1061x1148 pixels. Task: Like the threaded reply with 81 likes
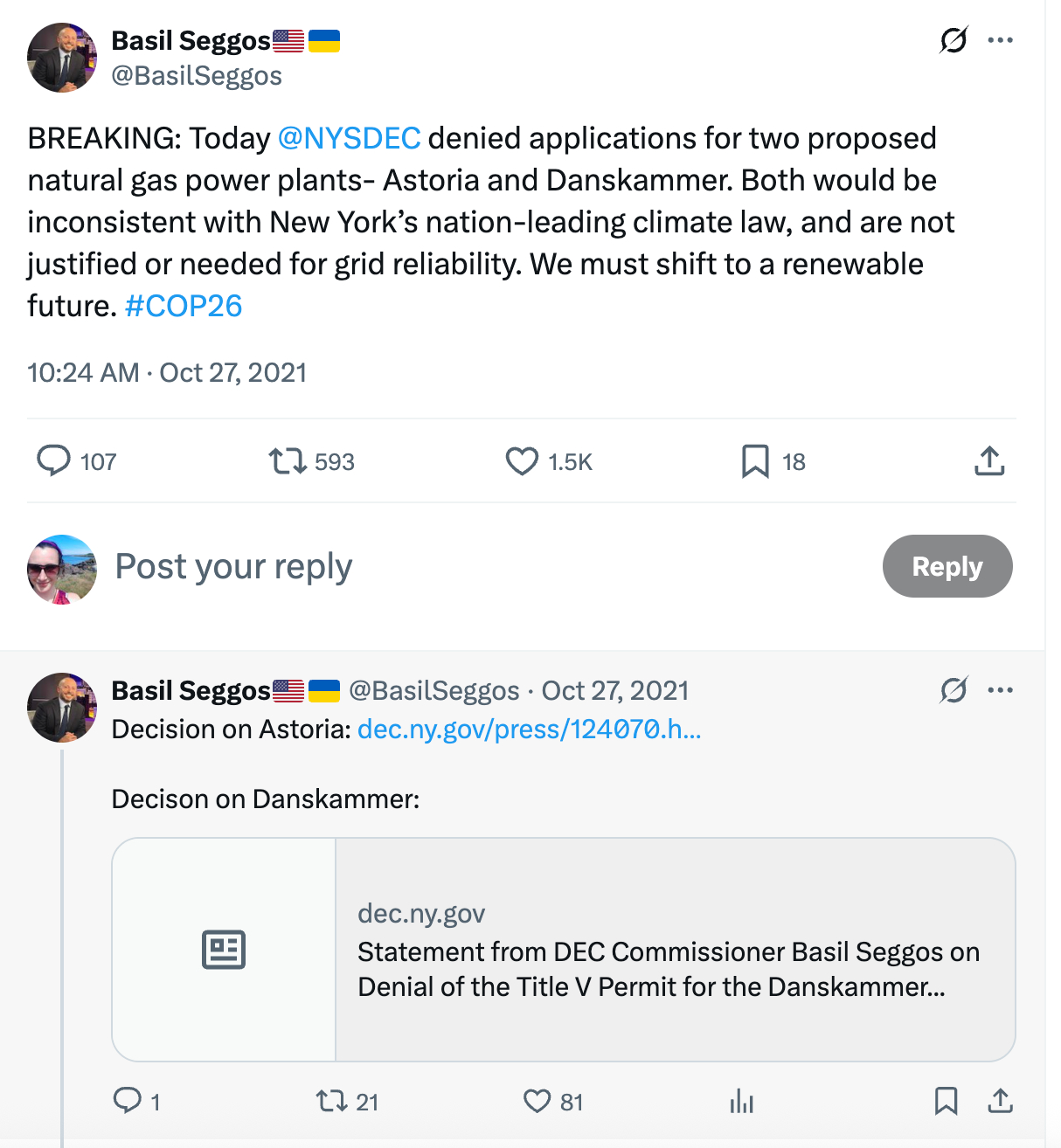pyautogui.click(x=537, y=1101)
